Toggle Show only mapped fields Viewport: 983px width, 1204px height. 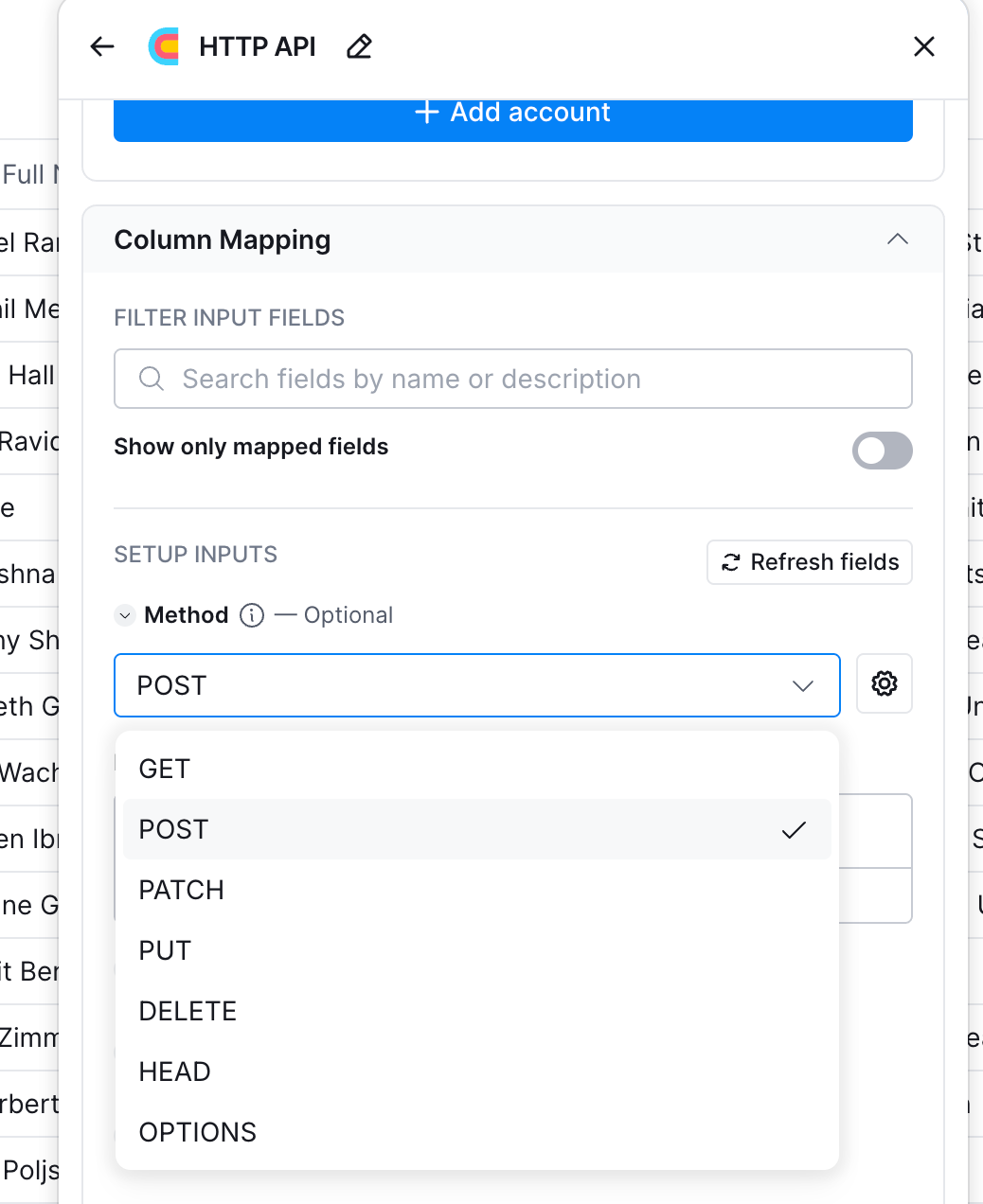coord(882,451)
